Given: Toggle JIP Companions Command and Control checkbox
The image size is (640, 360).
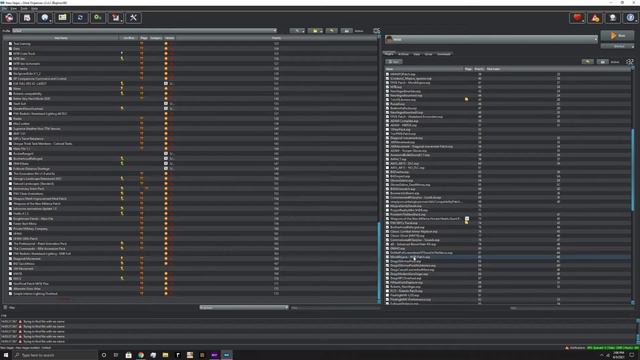Looking at the screenshot, I should tap(10, 78).
